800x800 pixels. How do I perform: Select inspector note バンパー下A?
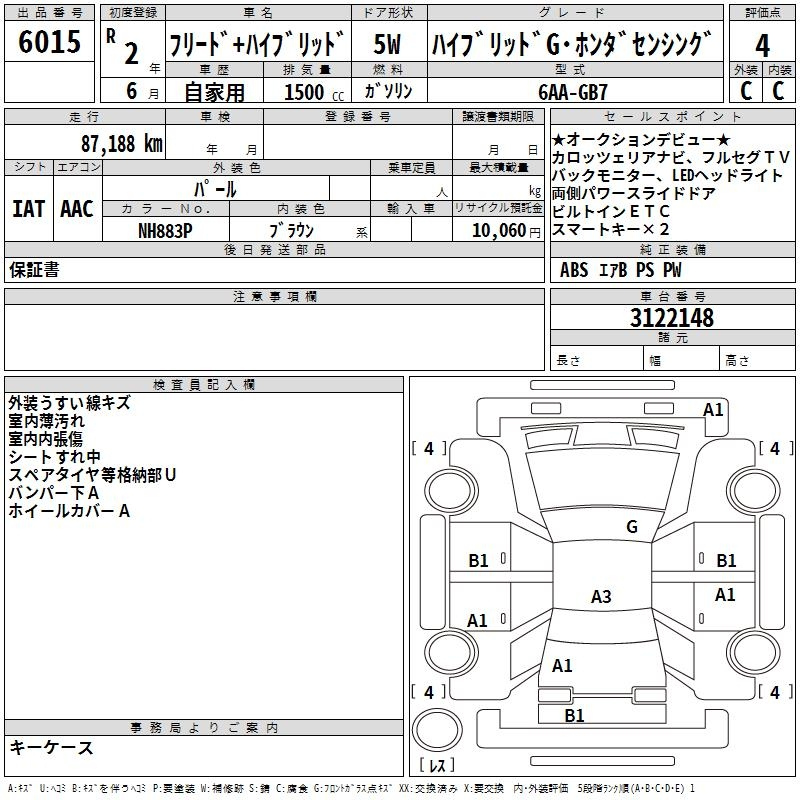click(54, 493)
